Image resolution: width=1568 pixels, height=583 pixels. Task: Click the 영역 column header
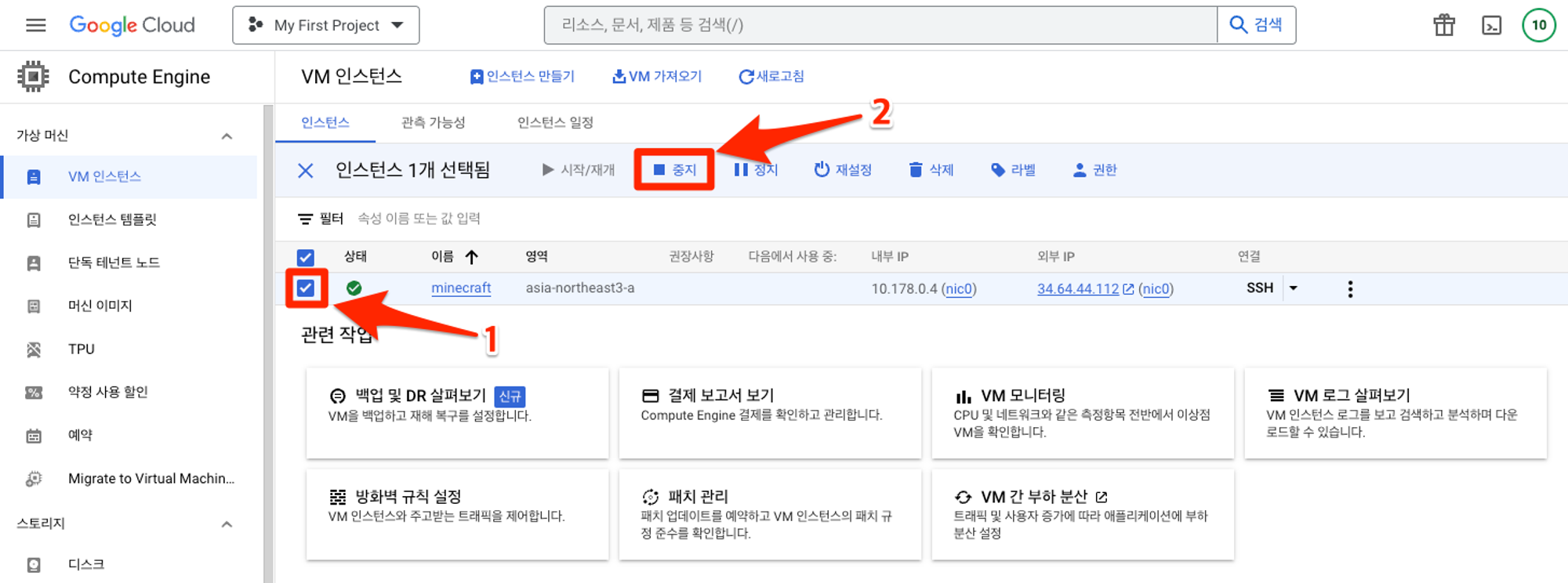pyautogui.click(x=537, y=256)
